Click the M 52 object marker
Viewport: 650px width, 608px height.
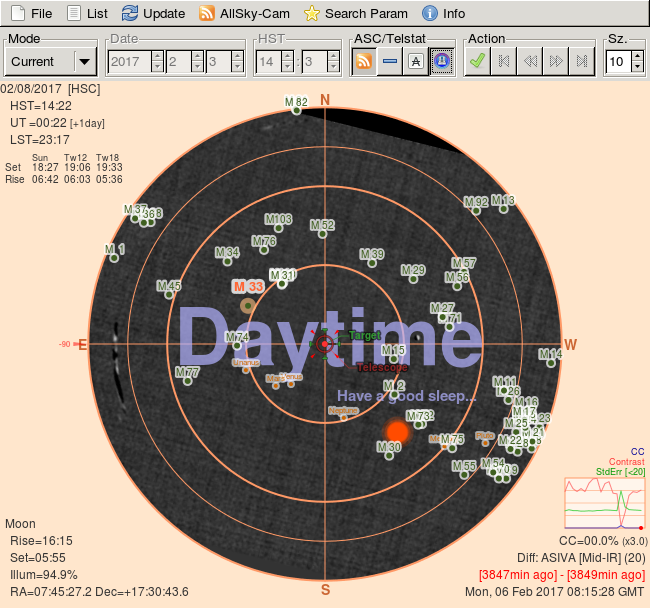coord(323,234)
